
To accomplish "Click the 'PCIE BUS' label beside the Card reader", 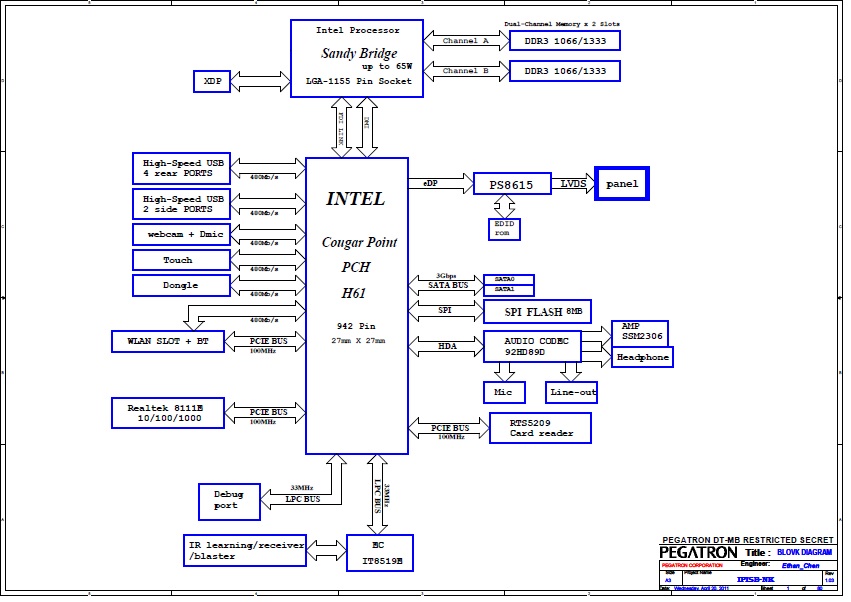I will pos(450,428).
